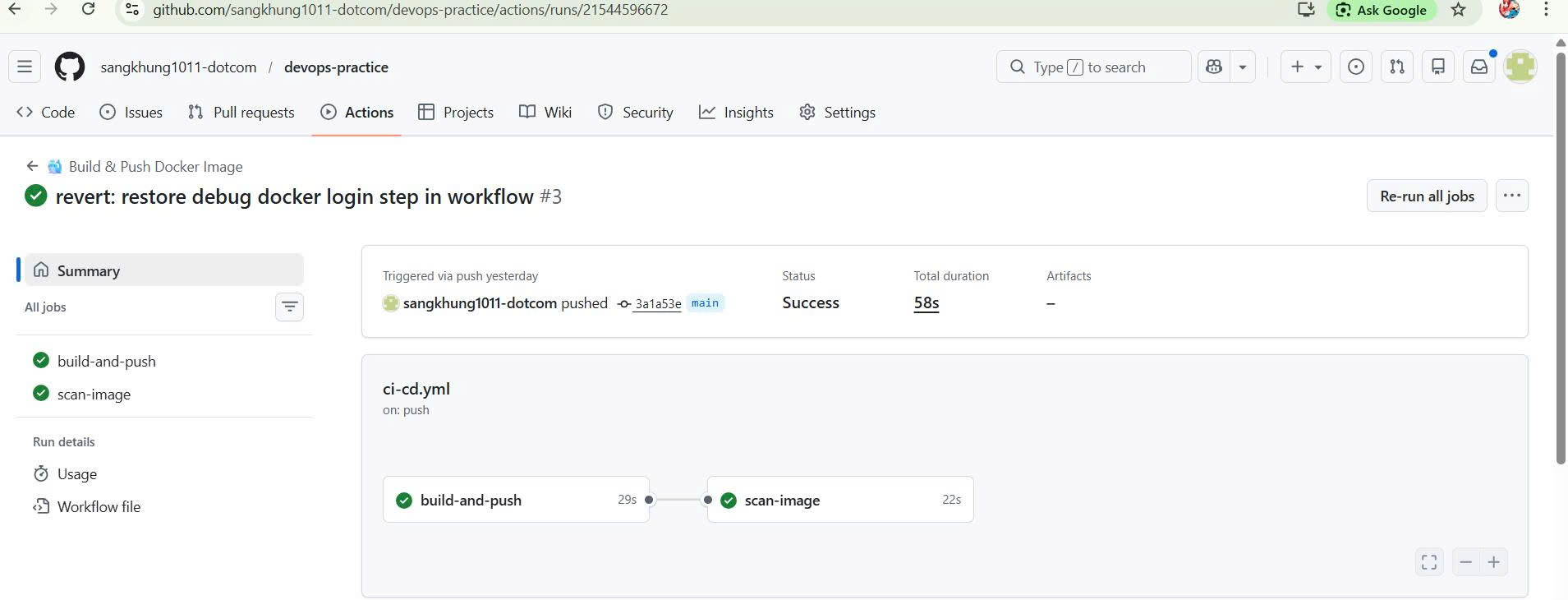Expand the Copilot dropdown arrow

(x=1243, y=67)
